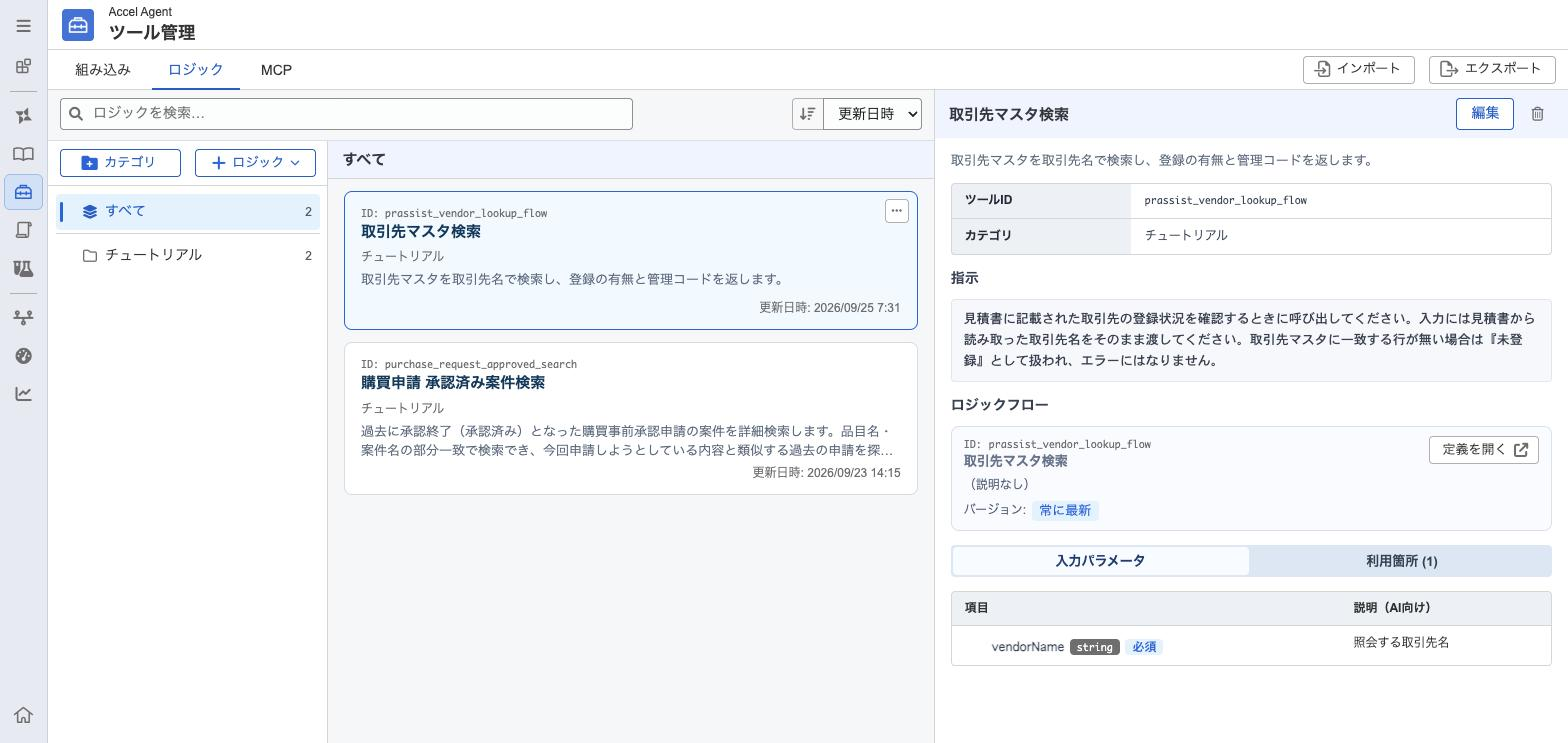
Task: Open the gauge meter icon in sidebar
Action: [23, 356]
